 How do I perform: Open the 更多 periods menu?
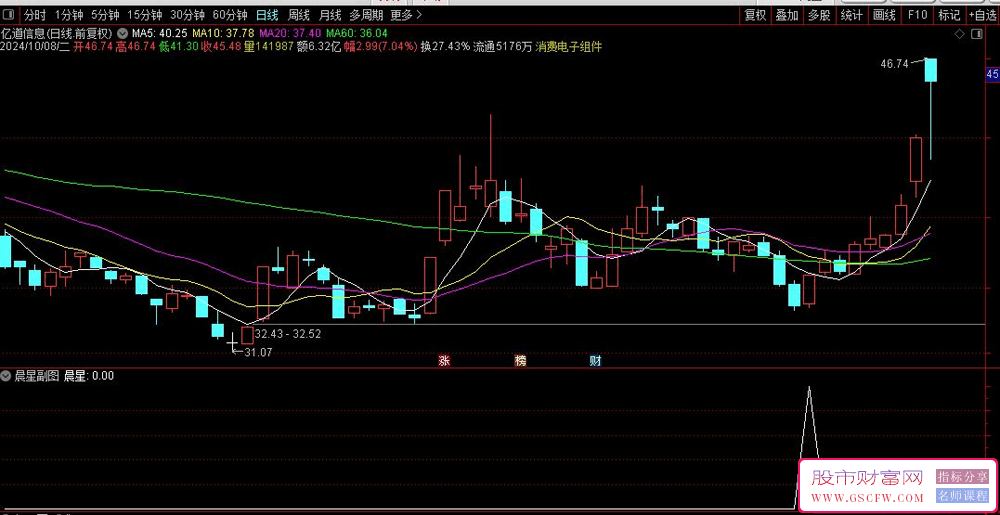406,15
